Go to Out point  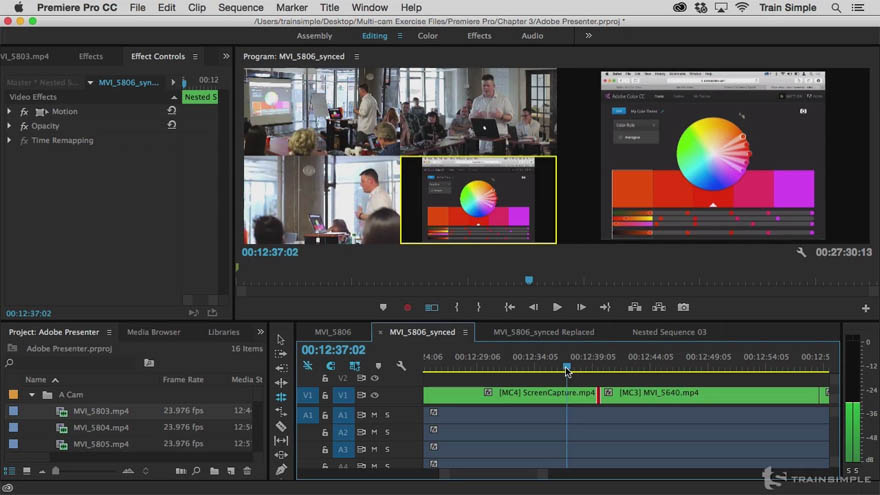605,308
